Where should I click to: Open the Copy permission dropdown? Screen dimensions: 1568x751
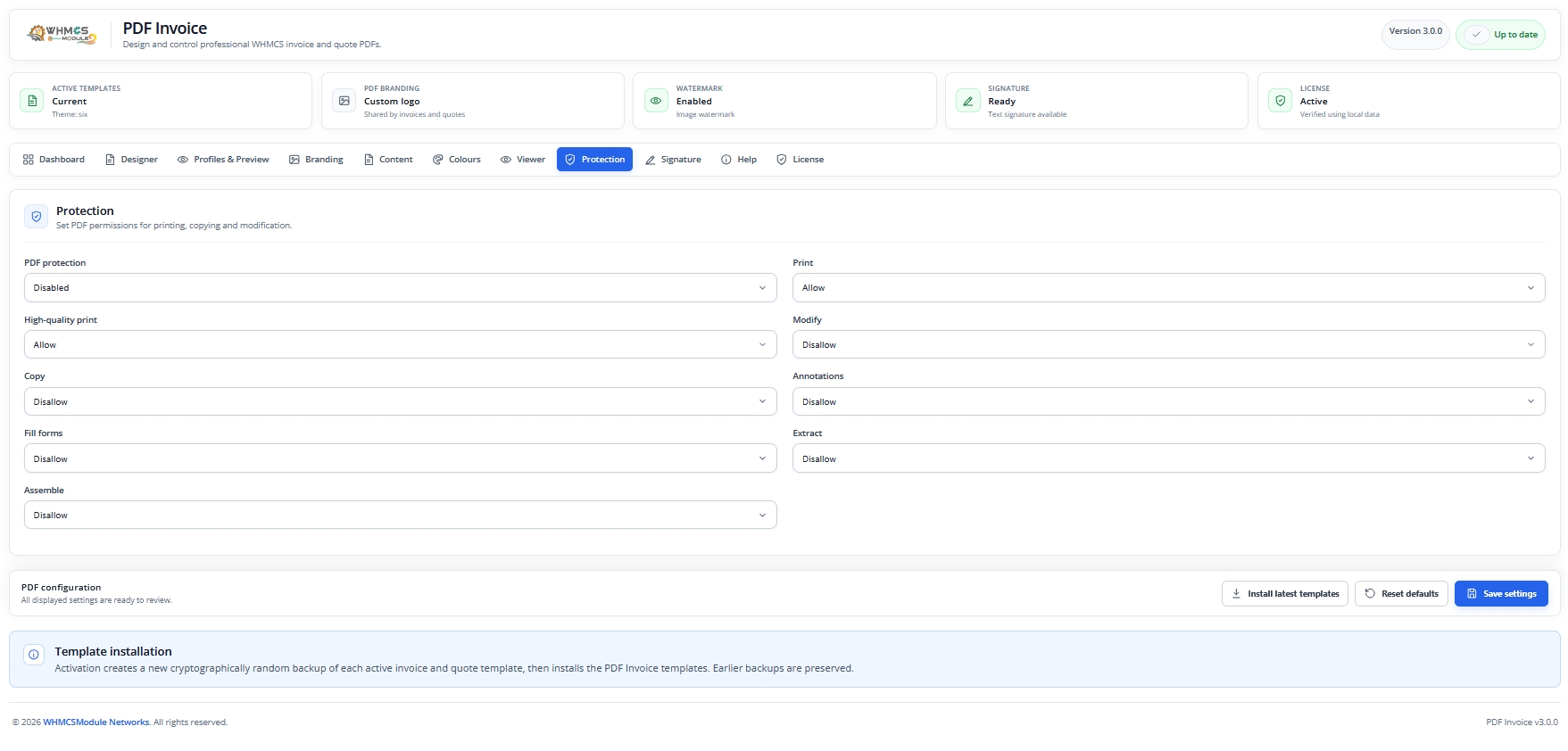pyautogui.click(x=401, y=402)
